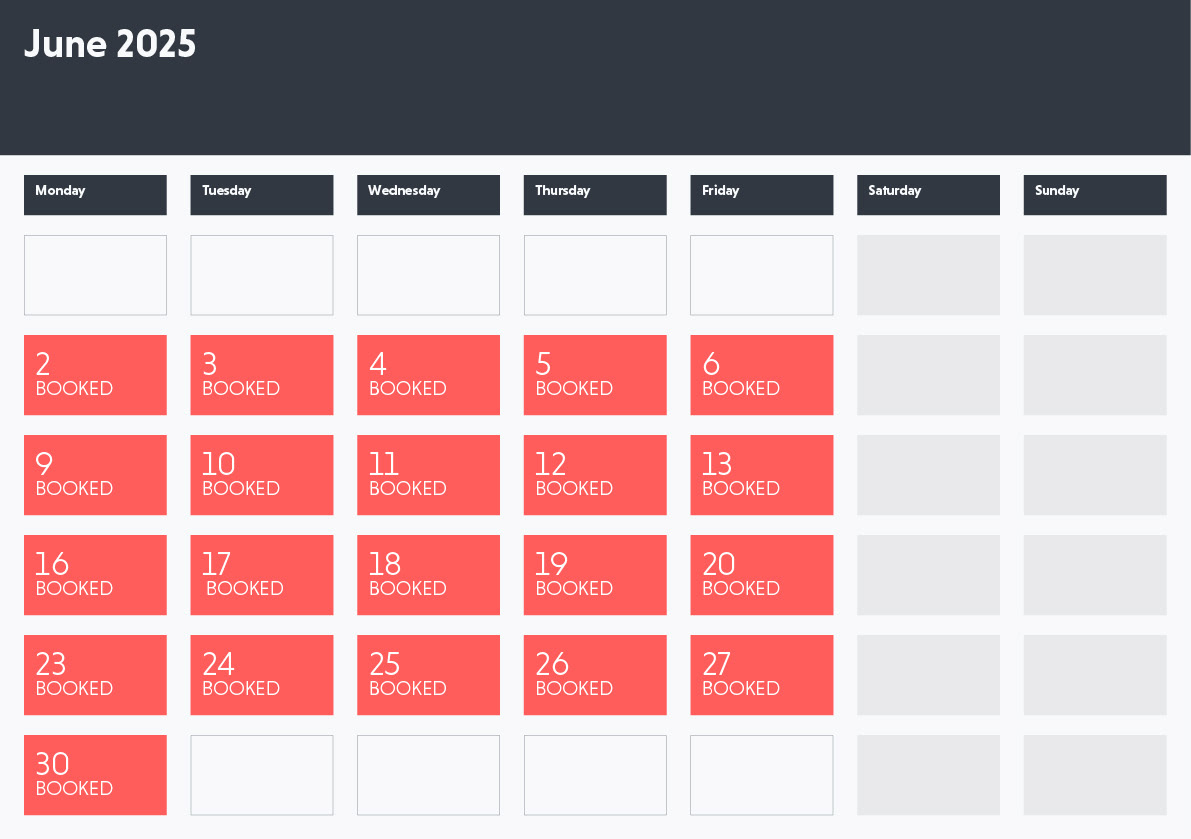Select June 18 booked cell
1191x839 pixels.
[x=428, y=575]
